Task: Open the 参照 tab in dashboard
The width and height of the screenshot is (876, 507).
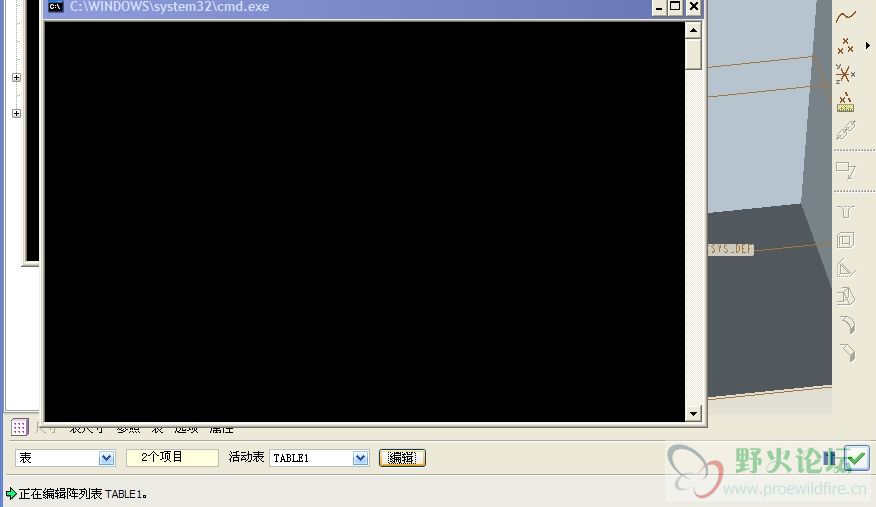Action: coord(128,429)
